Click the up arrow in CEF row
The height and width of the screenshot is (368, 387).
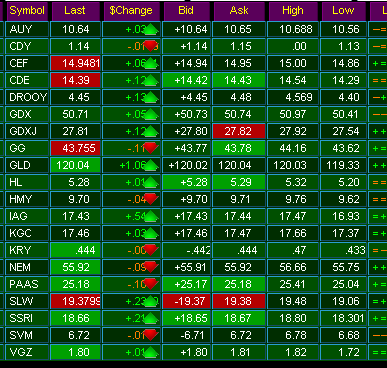151,64
